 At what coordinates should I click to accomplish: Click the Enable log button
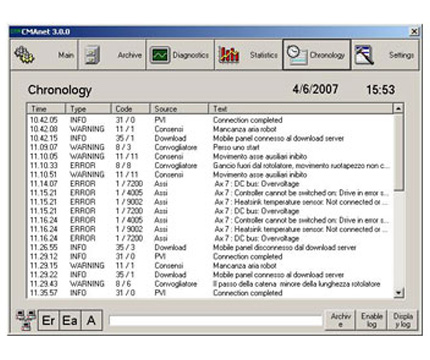pos(372,320)
